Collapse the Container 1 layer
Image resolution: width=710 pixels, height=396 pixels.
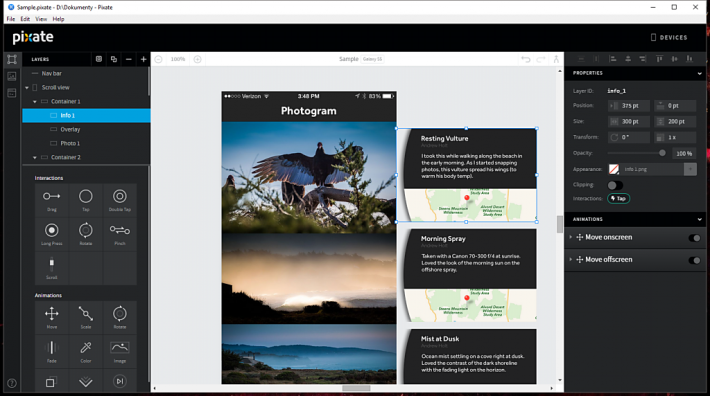pyautogui.click(x=35, y=102)
